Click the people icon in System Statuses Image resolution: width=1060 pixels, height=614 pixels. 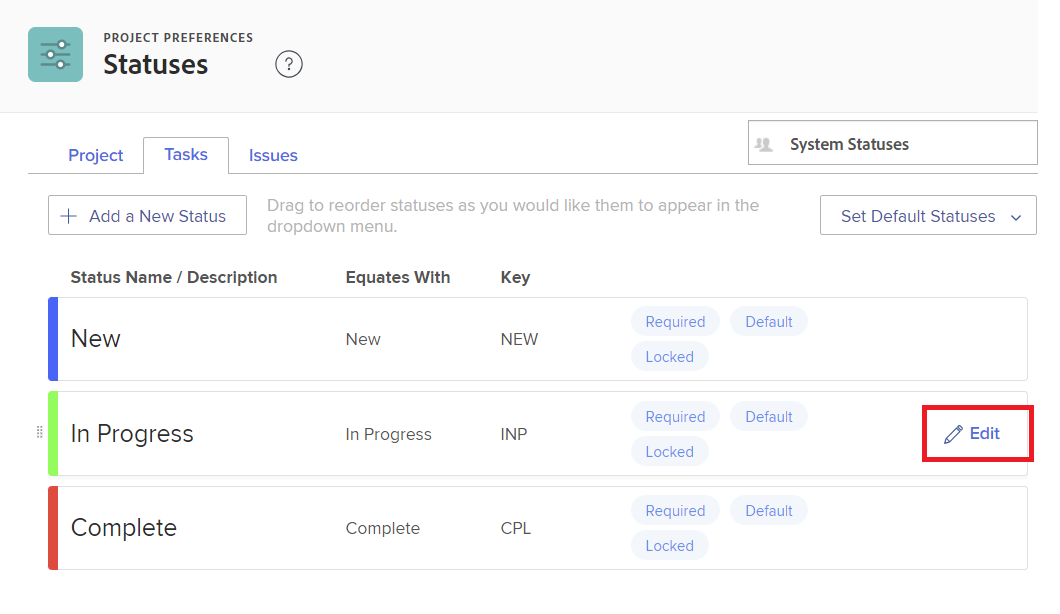tap(765, 144)
